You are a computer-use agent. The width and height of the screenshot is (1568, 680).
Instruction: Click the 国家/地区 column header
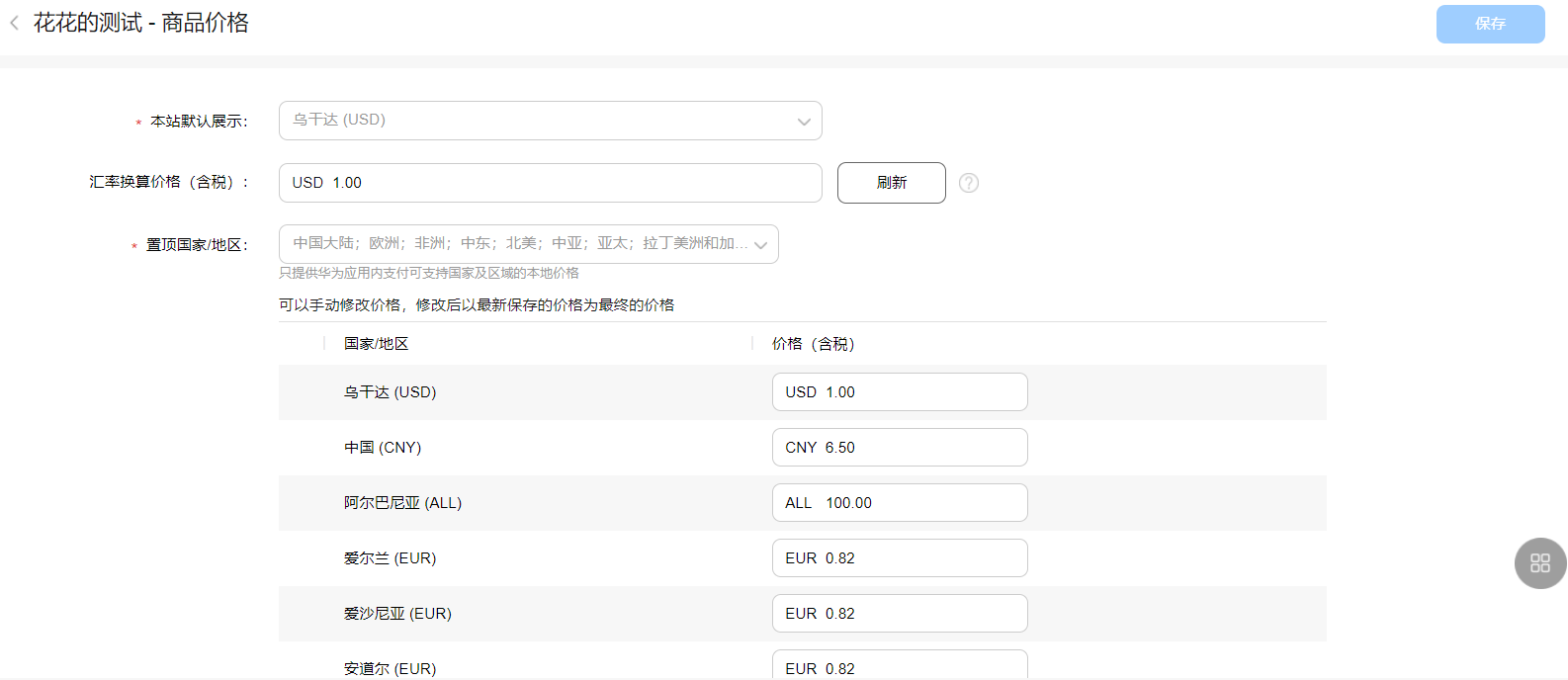(x=377, y=344)
